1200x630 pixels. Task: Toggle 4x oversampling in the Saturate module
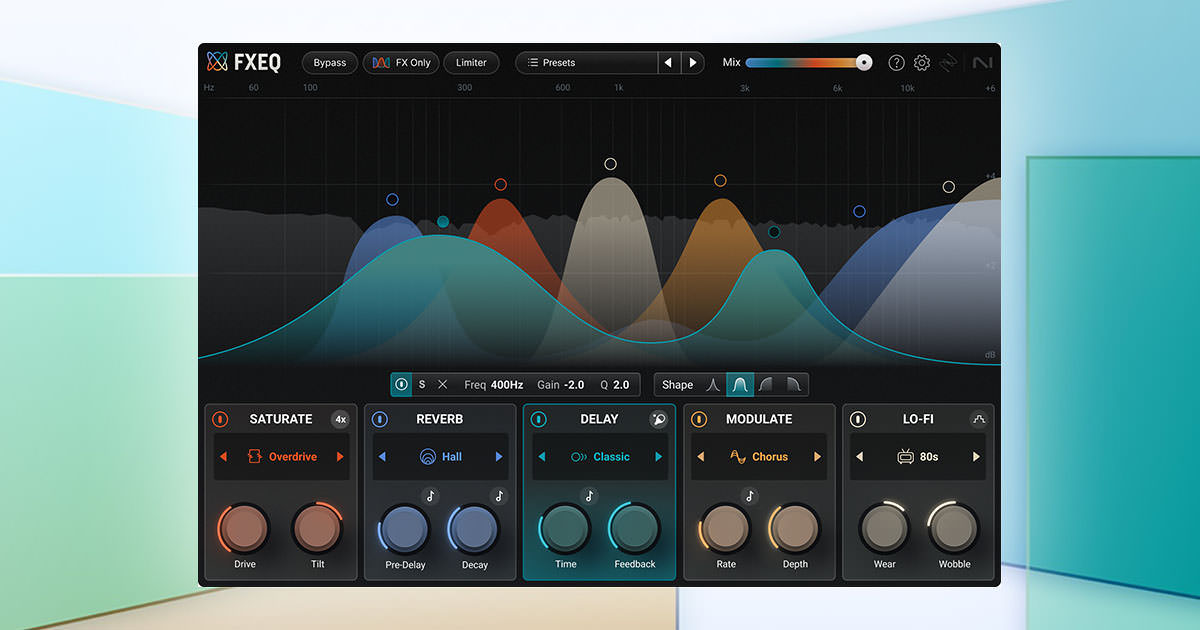pyautogui.click(x=340, y=420)
